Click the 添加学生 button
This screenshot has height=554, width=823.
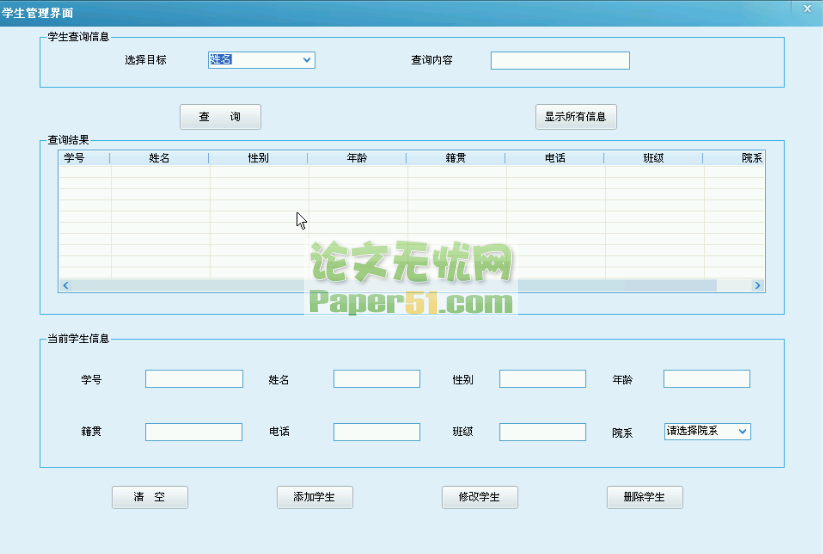[x=314, y=497]
